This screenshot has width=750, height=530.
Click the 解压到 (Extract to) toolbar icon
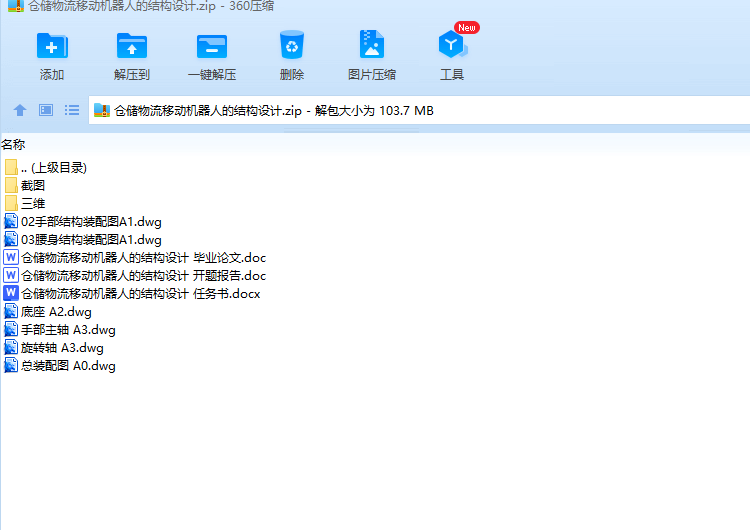tap(132, 46)
